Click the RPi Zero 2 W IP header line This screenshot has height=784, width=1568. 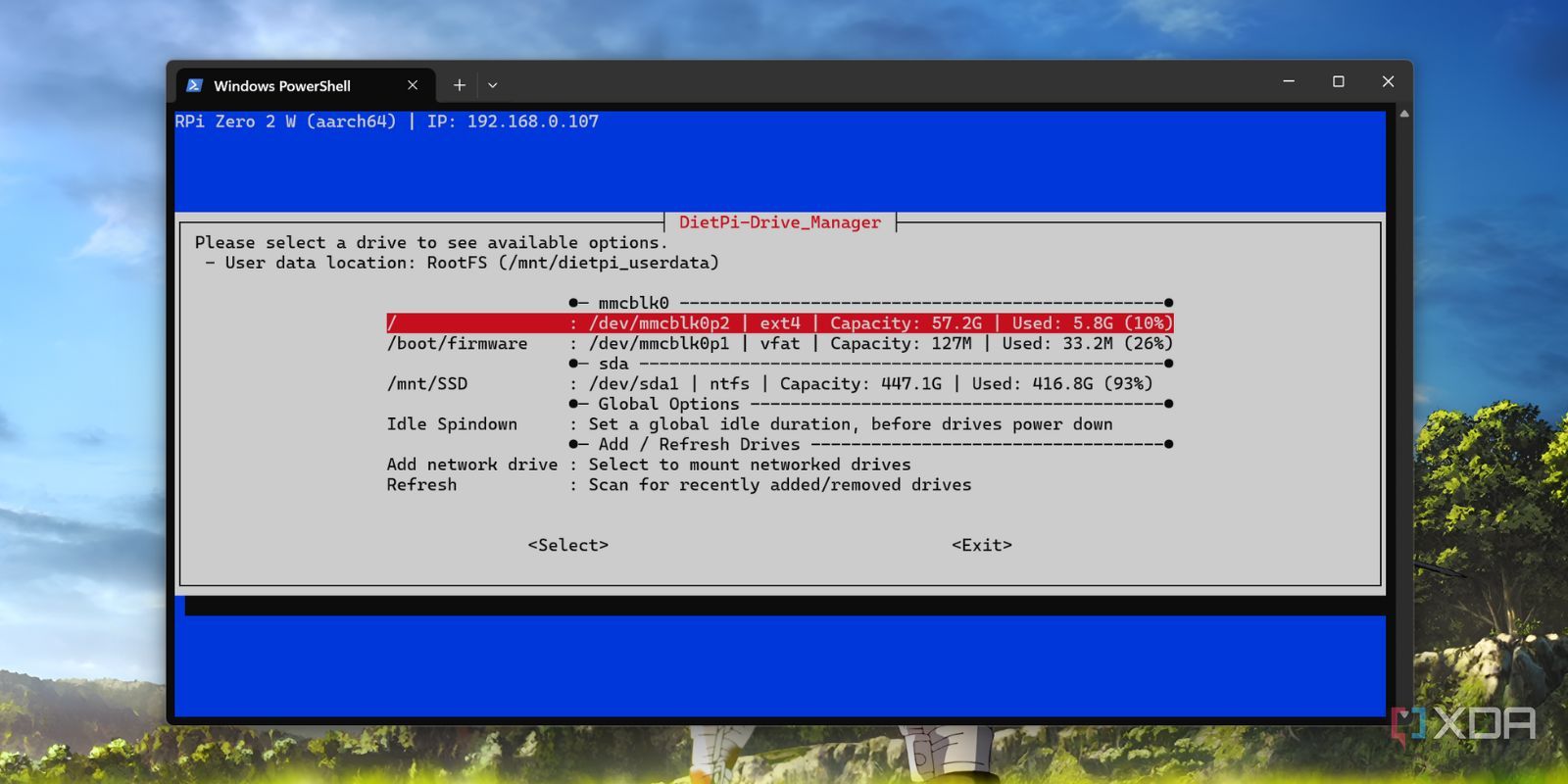387,122
